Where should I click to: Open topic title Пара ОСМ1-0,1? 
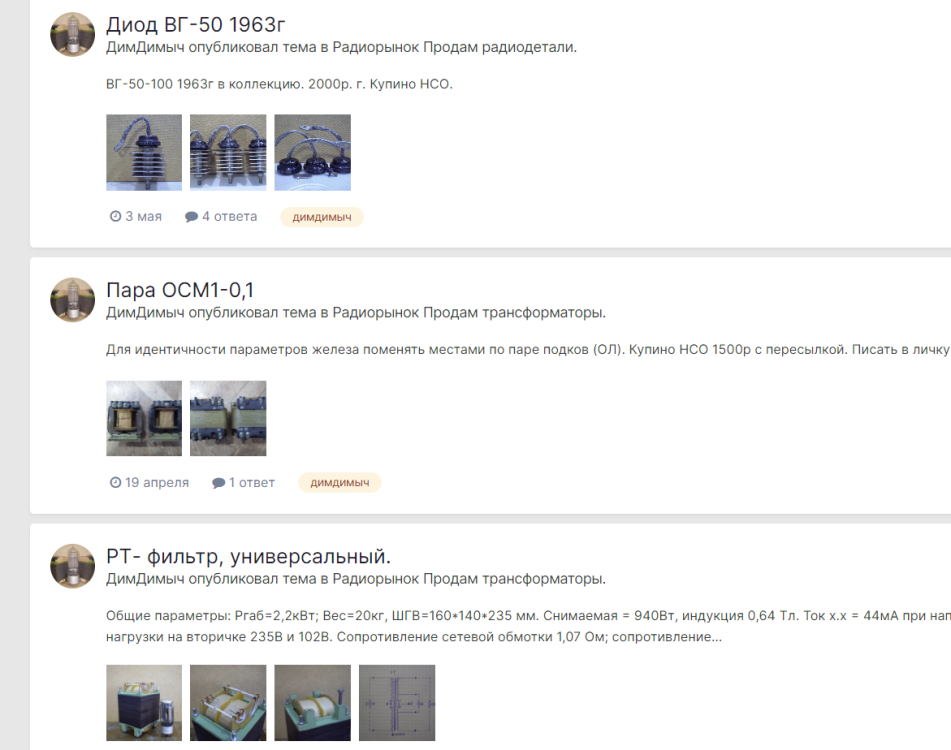(180, 290)
